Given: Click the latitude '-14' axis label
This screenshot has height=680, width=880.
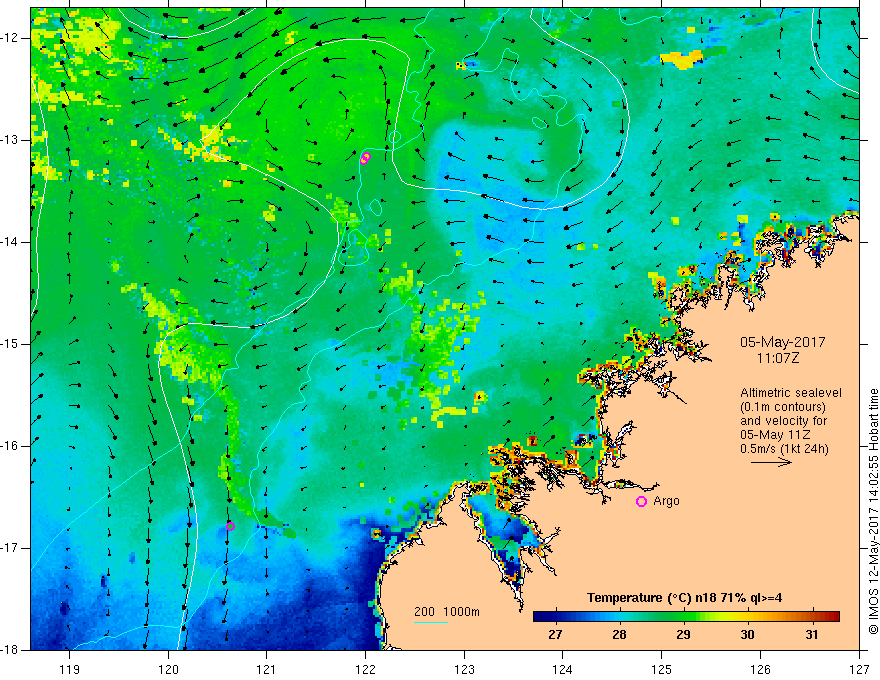Looking at the screenshot, I should (10, 242).
